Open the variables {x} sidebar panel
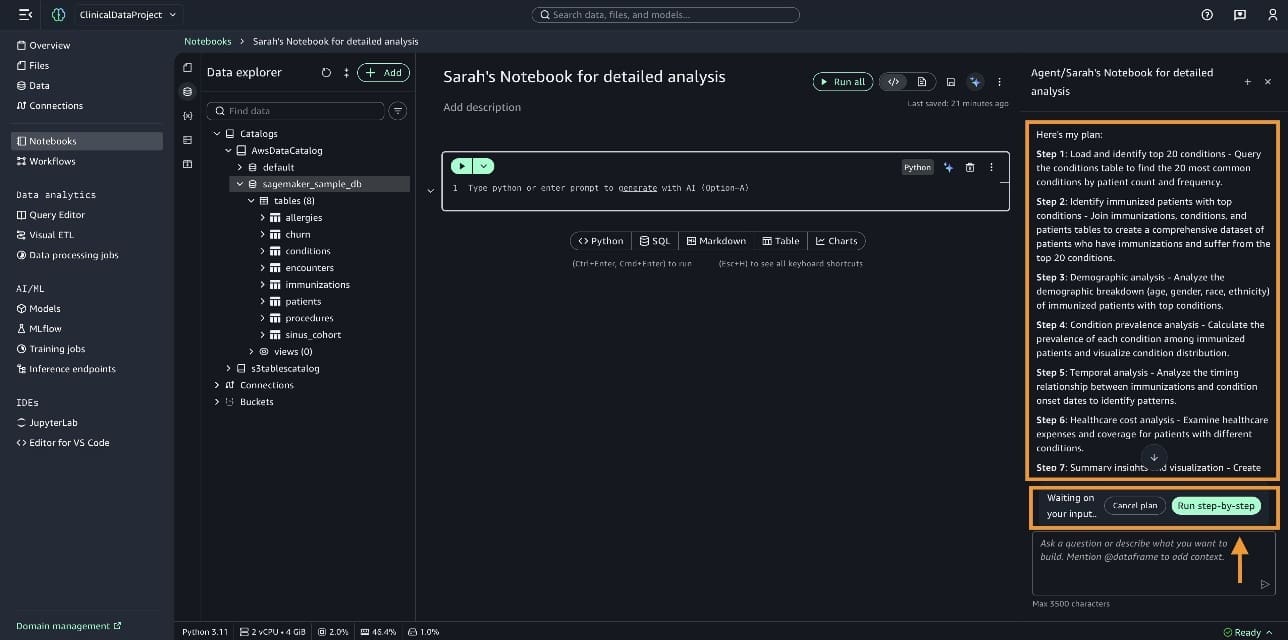 187,116
